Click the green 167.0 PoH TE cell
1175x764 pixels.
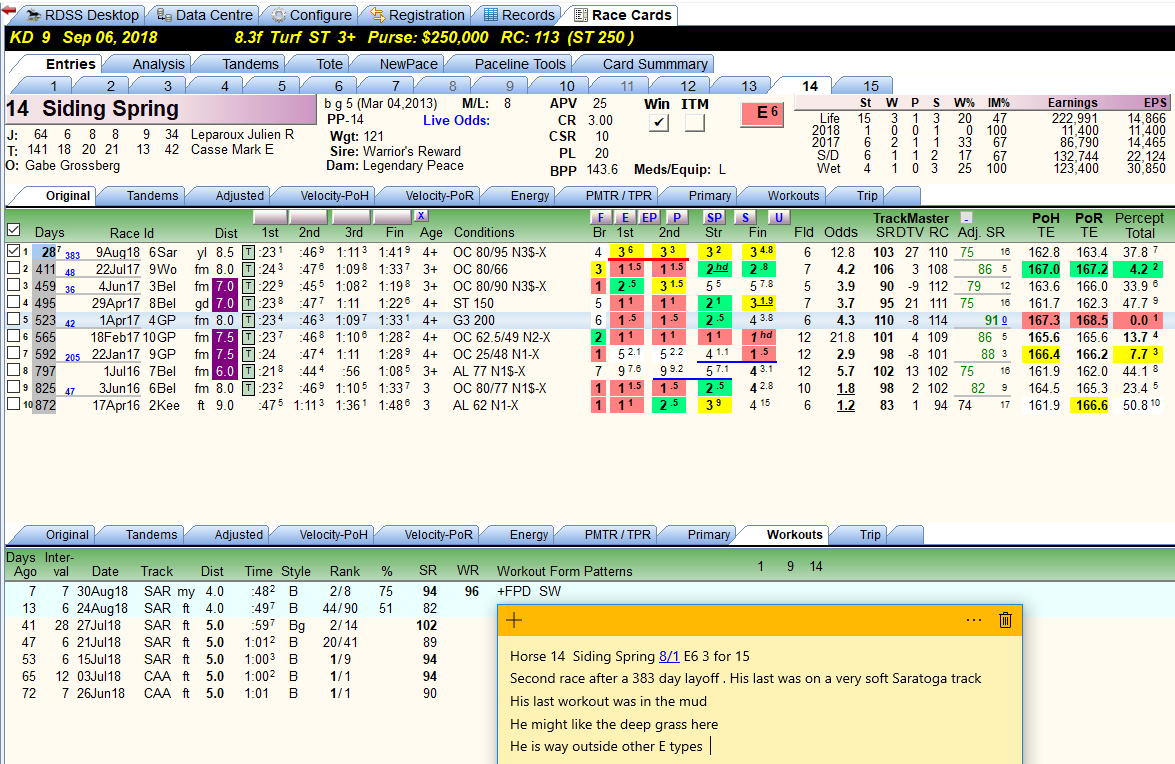click(1044, 270)
